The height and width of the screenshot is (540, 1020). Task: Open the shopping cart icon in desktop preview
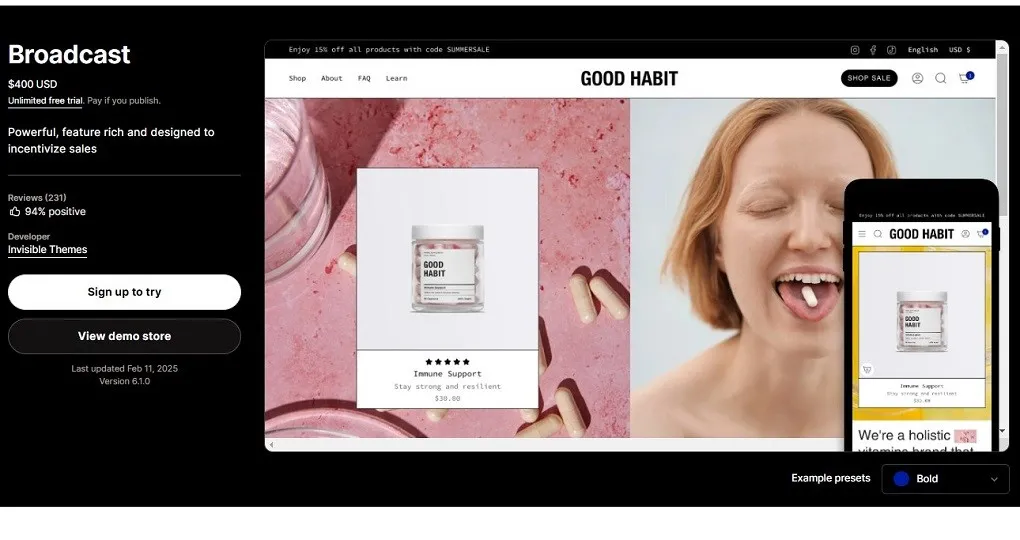click(x=966, y=77)
